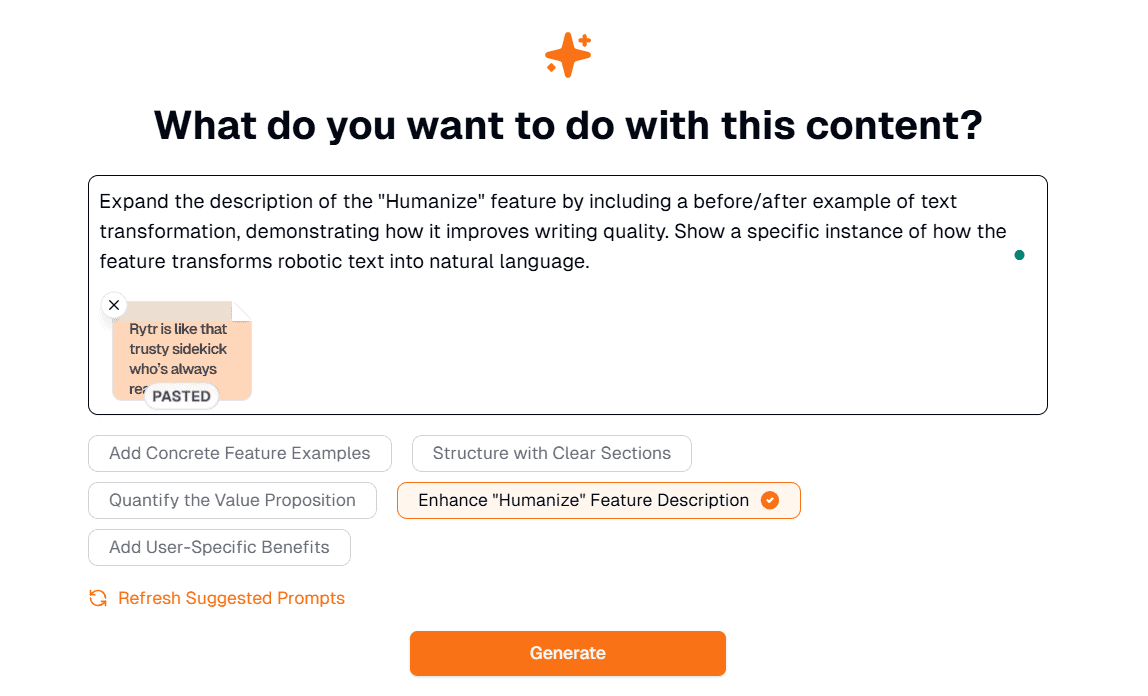Click the green status dot in the prompt box
1148x696 pixels.
click(x=1019, y=255)
